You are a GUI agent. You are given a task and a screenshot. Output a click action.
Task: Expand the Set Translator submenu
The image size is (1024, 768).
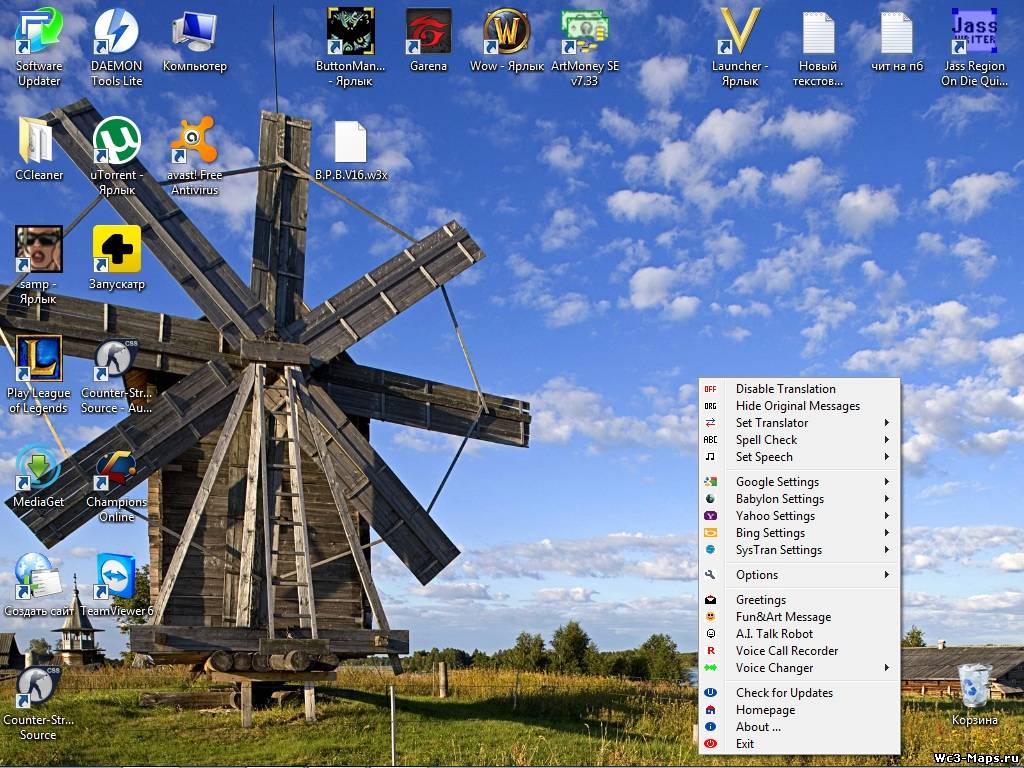tap(772, 423)
